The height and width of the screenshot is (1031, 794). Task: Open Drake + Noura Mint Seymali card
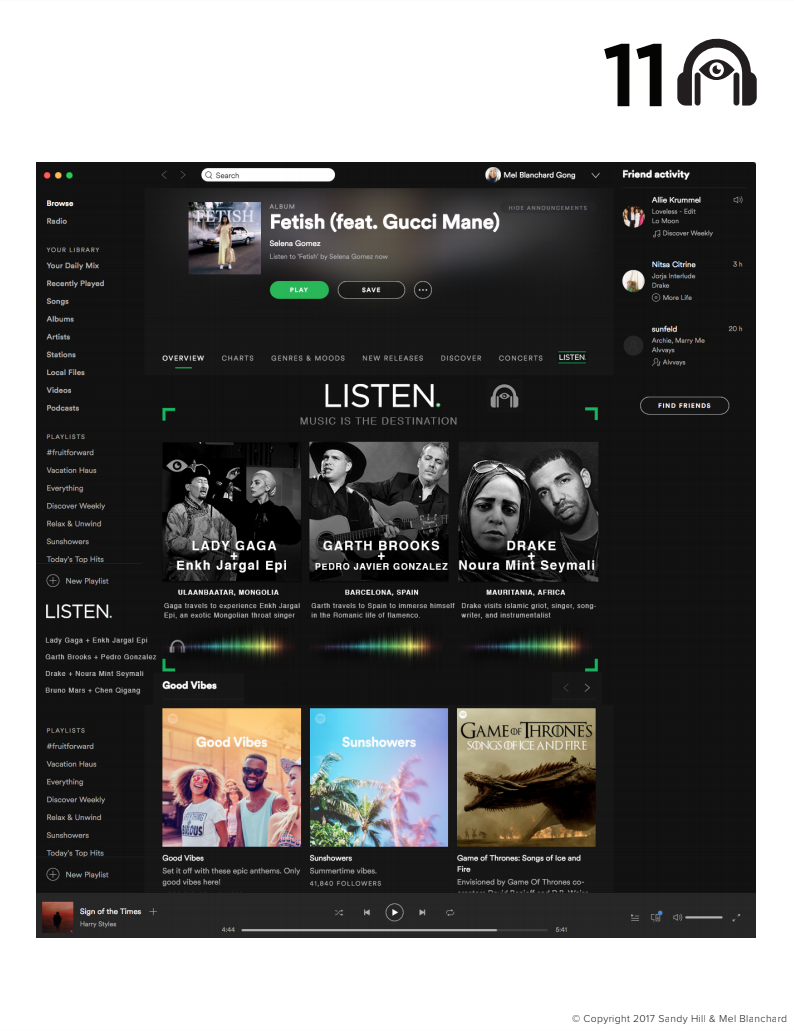point(528,512)
